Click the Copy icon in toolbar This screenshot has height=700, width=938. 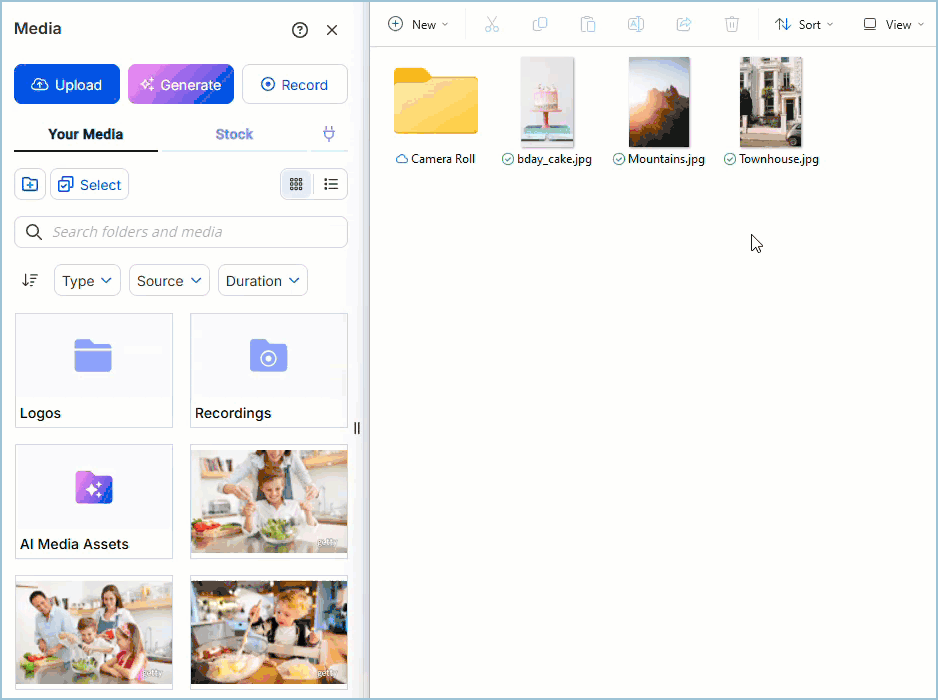click(540, 24)
